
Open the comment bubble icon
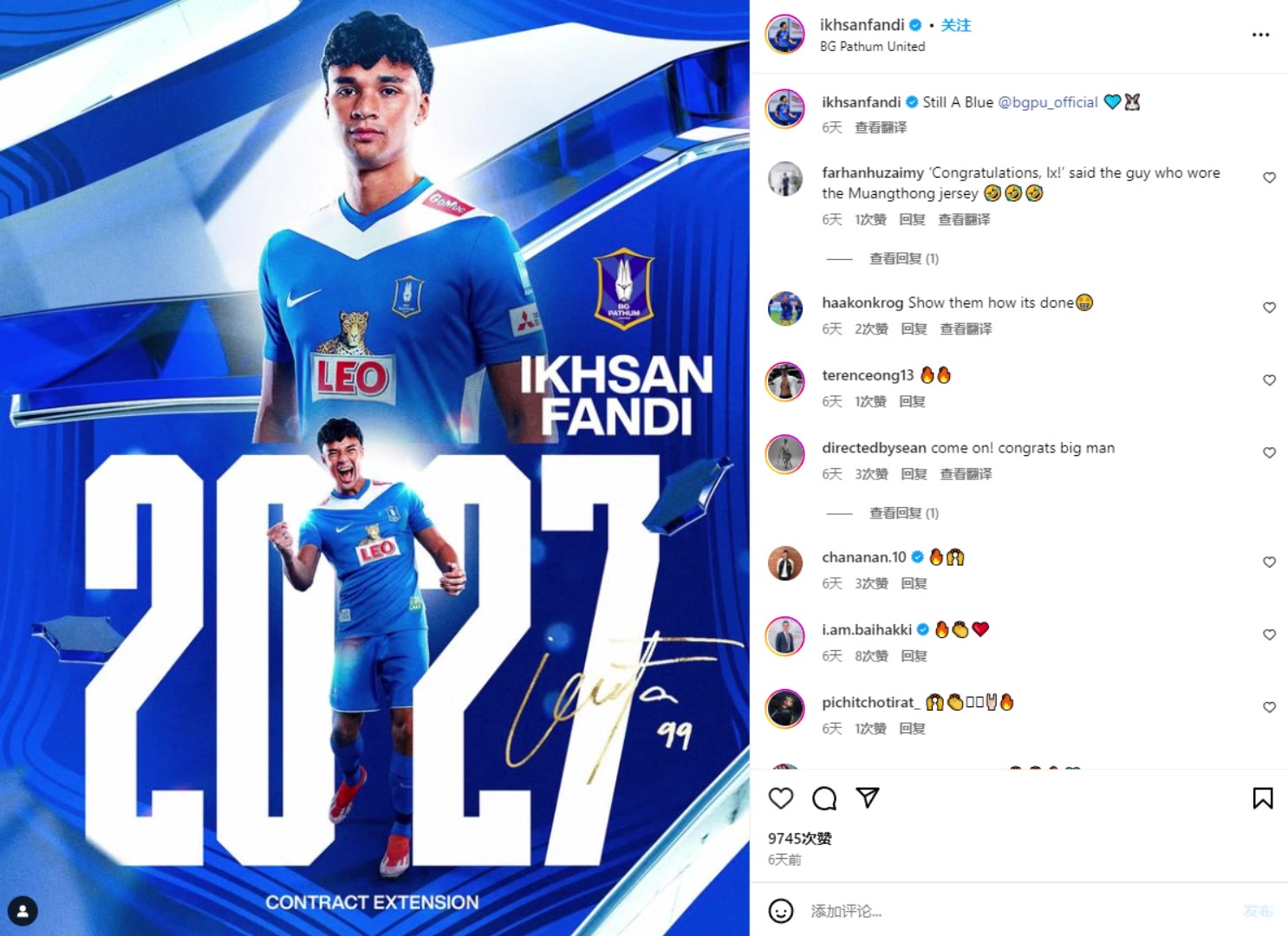[x=824, y=798]
